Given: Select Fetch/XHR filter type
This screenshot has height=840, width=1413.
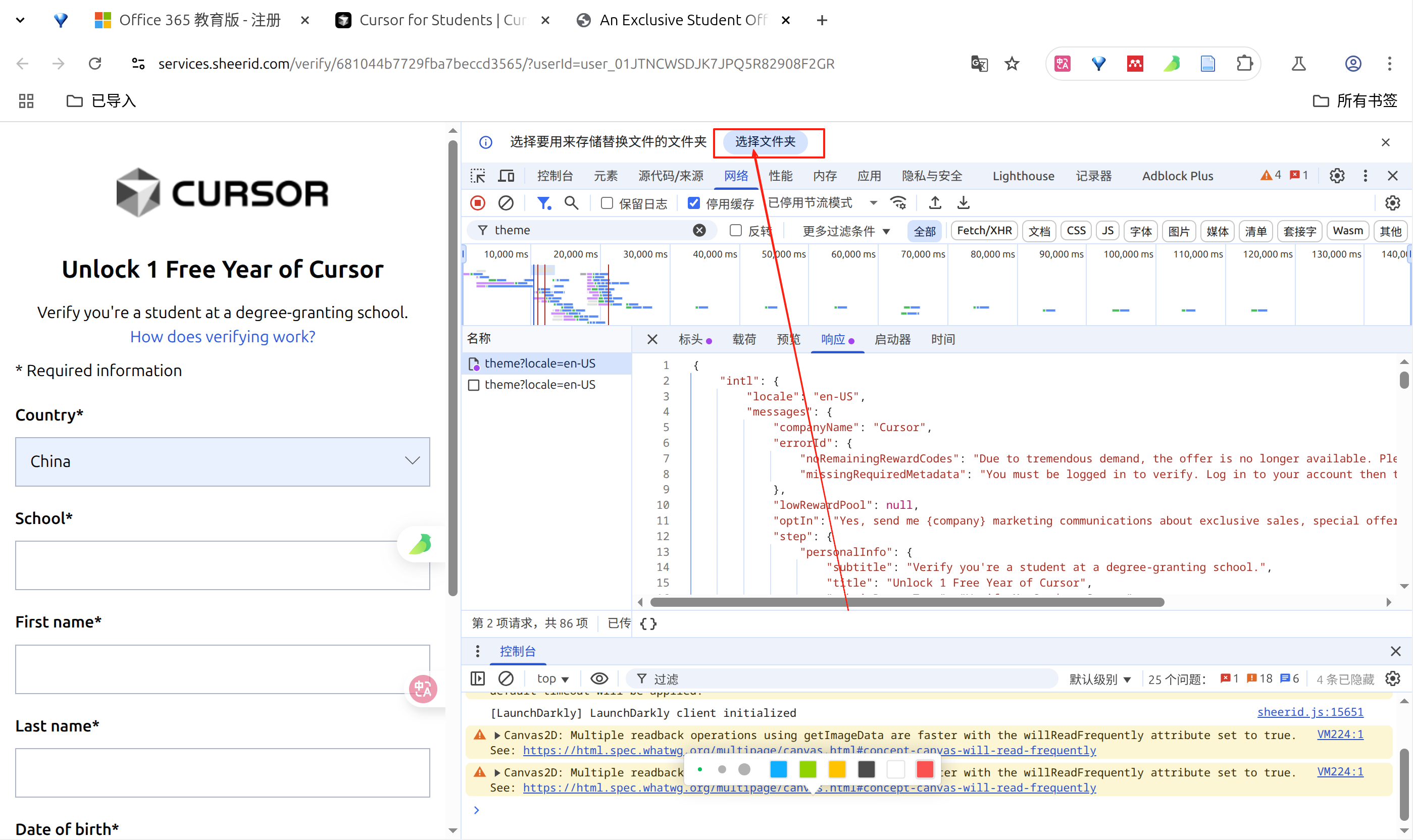Looking at the screenshot, I should (984, 231).
